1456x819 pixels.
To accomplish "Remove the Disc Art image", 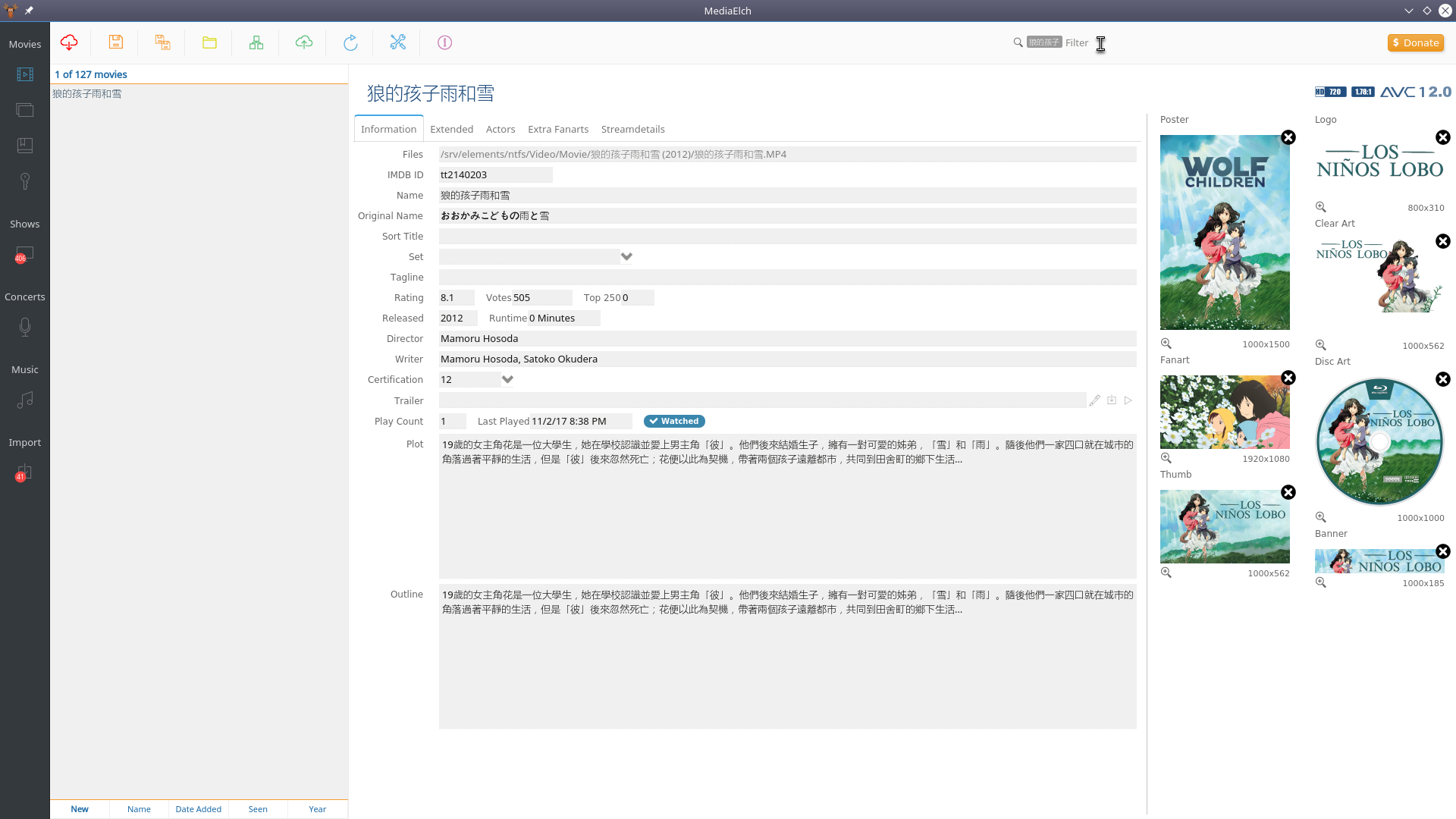I will [1442, 379].
